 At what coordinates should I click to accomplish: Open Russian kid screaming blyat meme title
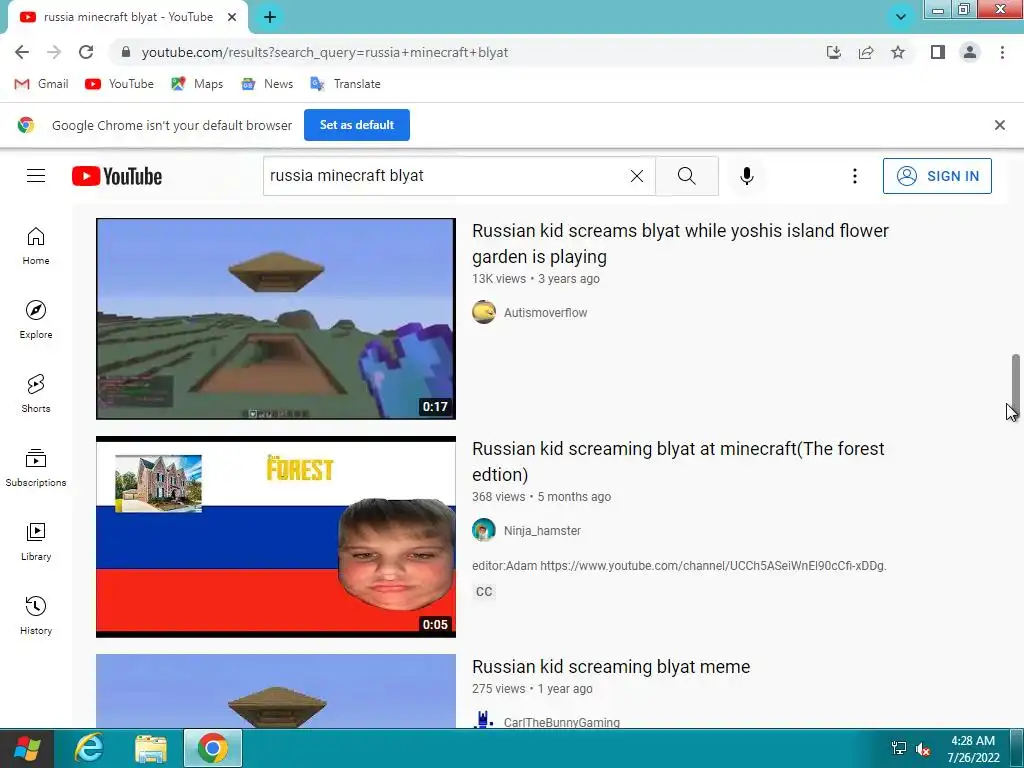pyautogui.click(x=611, y=667)
